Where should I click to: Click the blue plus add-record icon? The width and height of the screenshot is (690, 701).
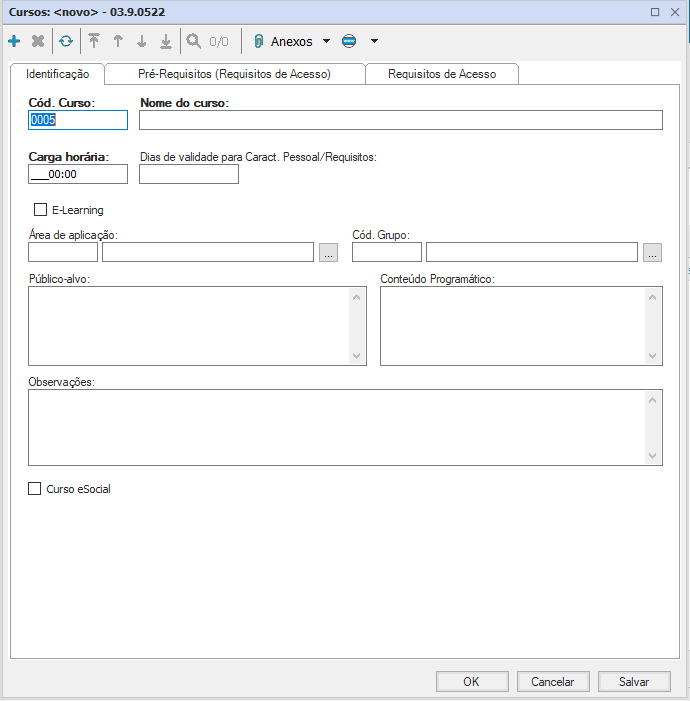tap(14, 42)
